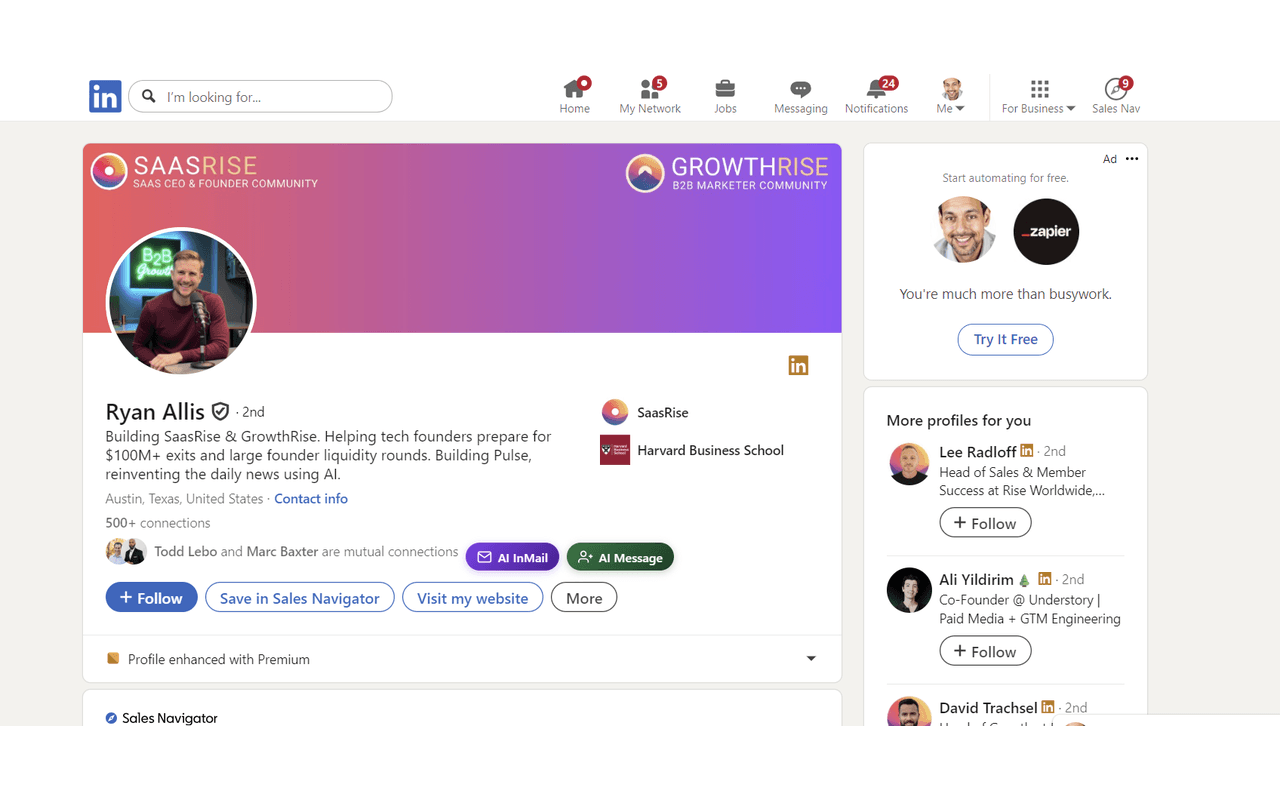Click the search input field
The height and width of the screenshot is (800, 1280).
click(270, 97)
